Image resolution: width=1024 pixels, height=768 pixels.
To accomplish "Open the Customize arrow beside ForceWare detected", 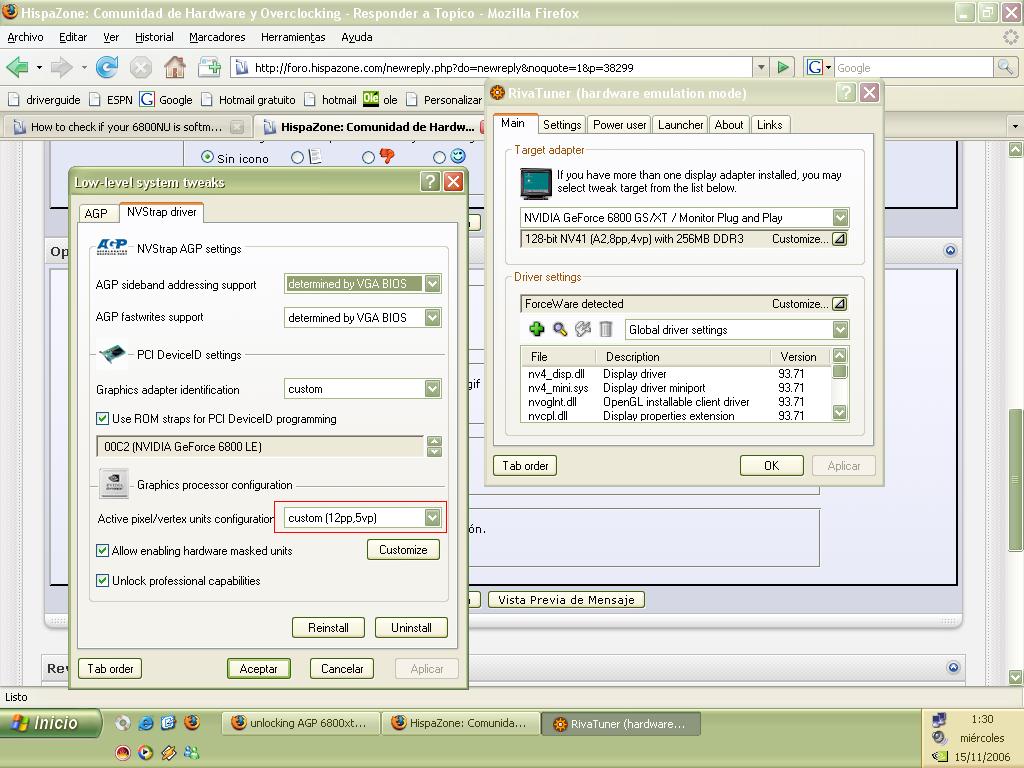I will coord(839,304).
